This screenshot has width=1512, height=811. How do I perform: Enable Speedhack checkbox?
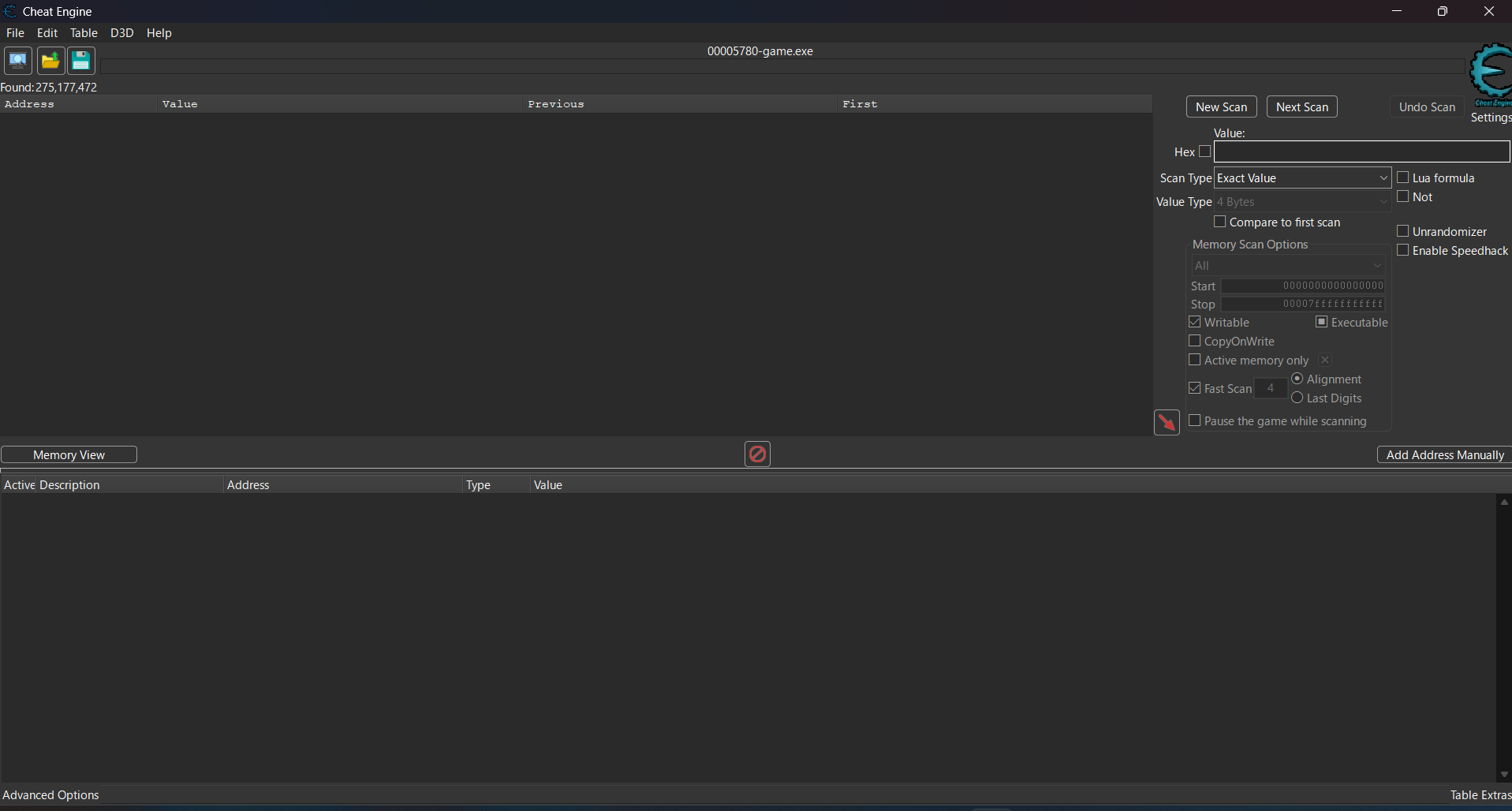tap(1403, 251)
